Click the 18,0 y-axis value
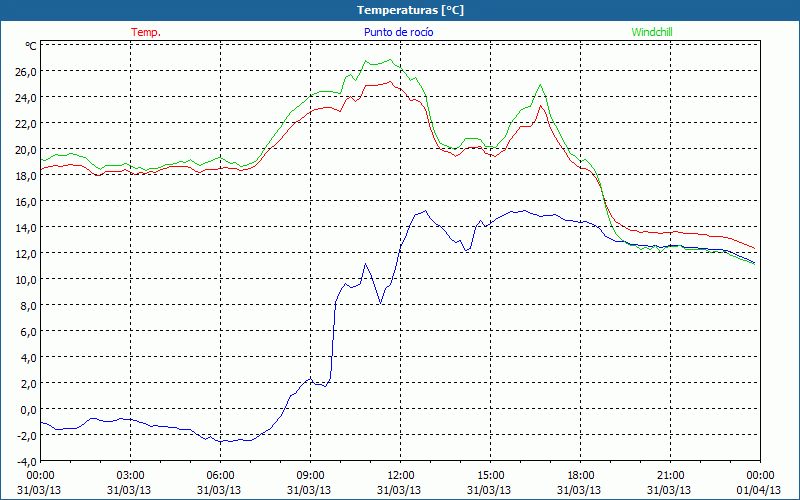This screenshot has height=500, width=800. click(x=24, y=176)
